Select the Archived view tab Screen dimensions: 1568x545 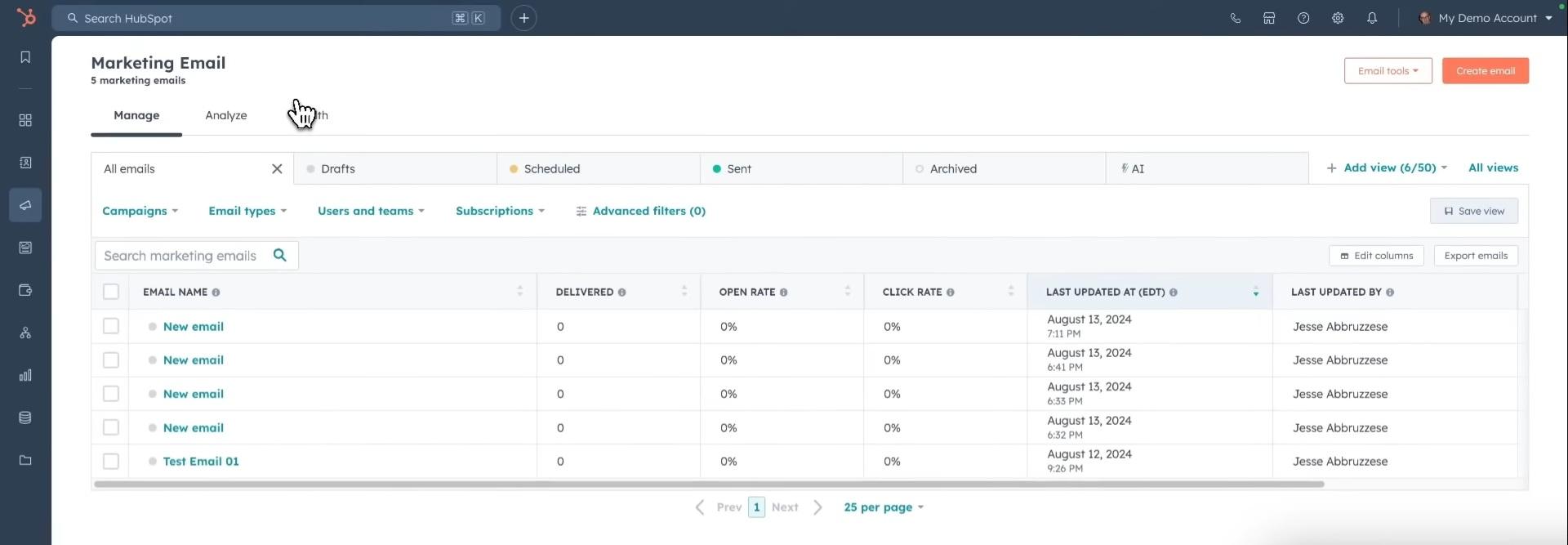[1004, 168]
